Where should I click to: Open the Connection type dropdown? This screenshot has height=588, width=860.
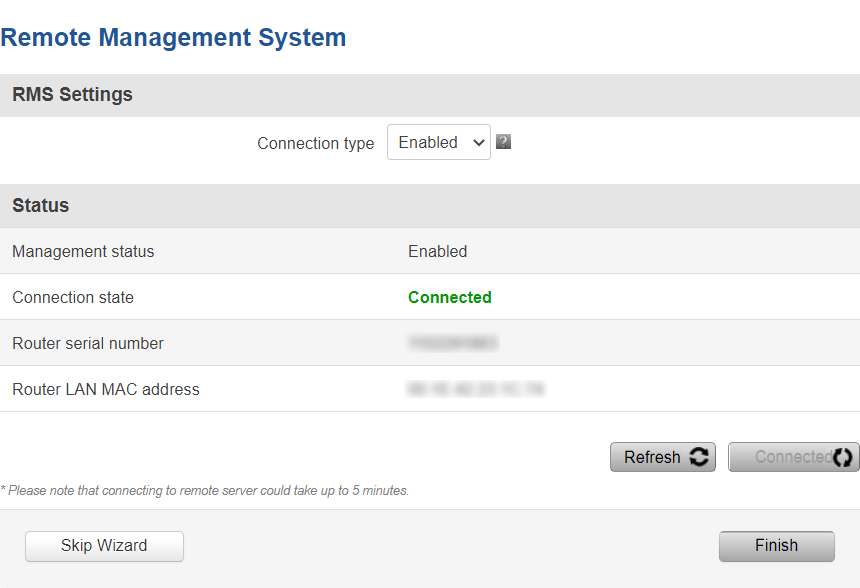click(x=438, y=142)
